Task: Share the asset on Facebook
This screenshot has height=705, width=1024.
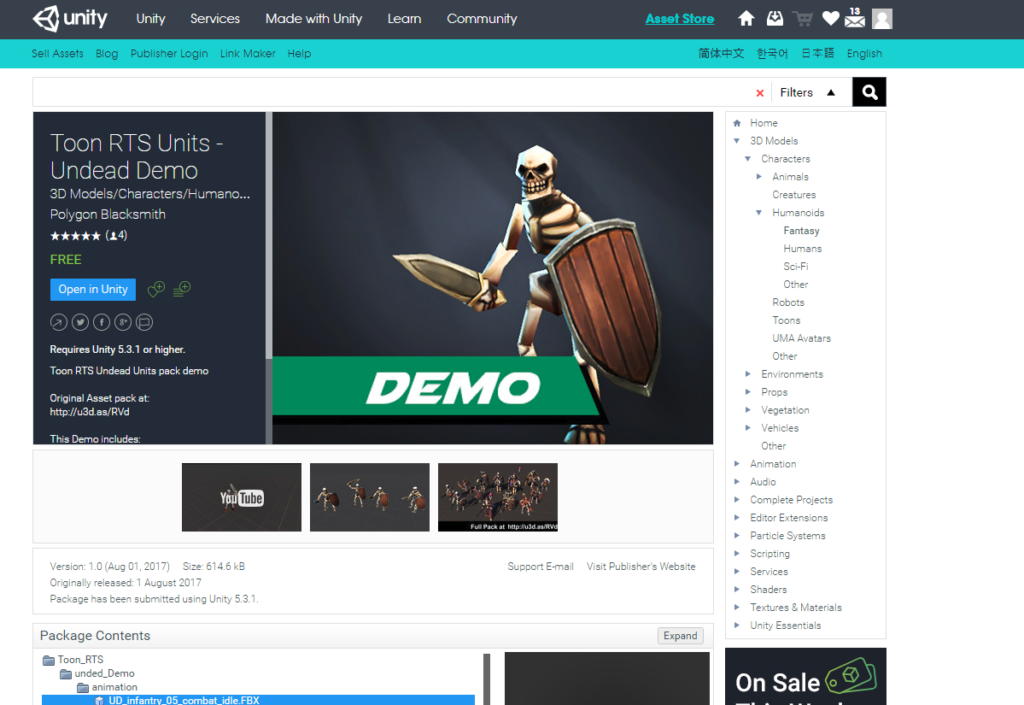Action: tap(101, 322)
